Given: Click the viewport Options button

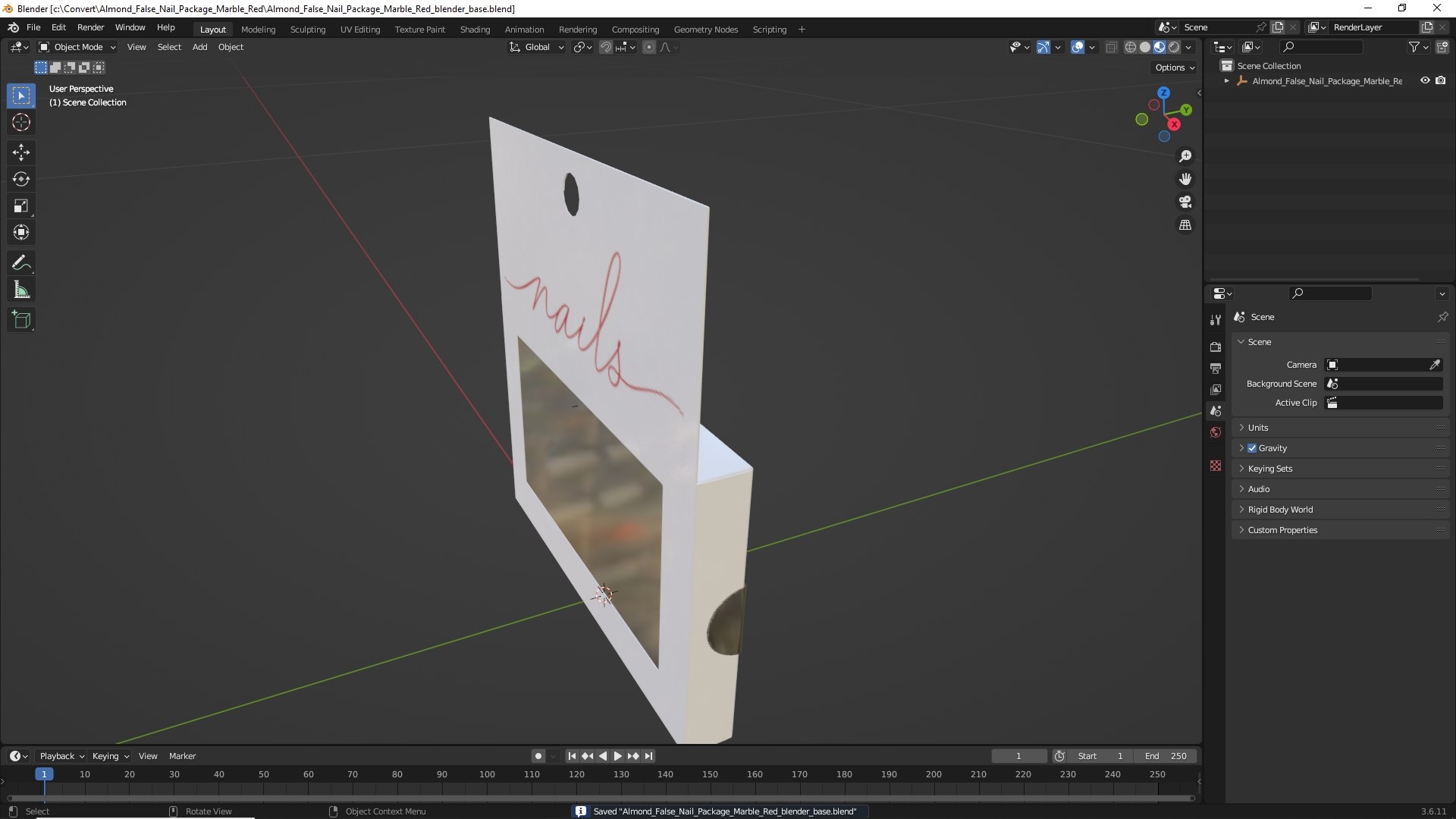Looking at the screenshot, I should [x=1175, y=67].
